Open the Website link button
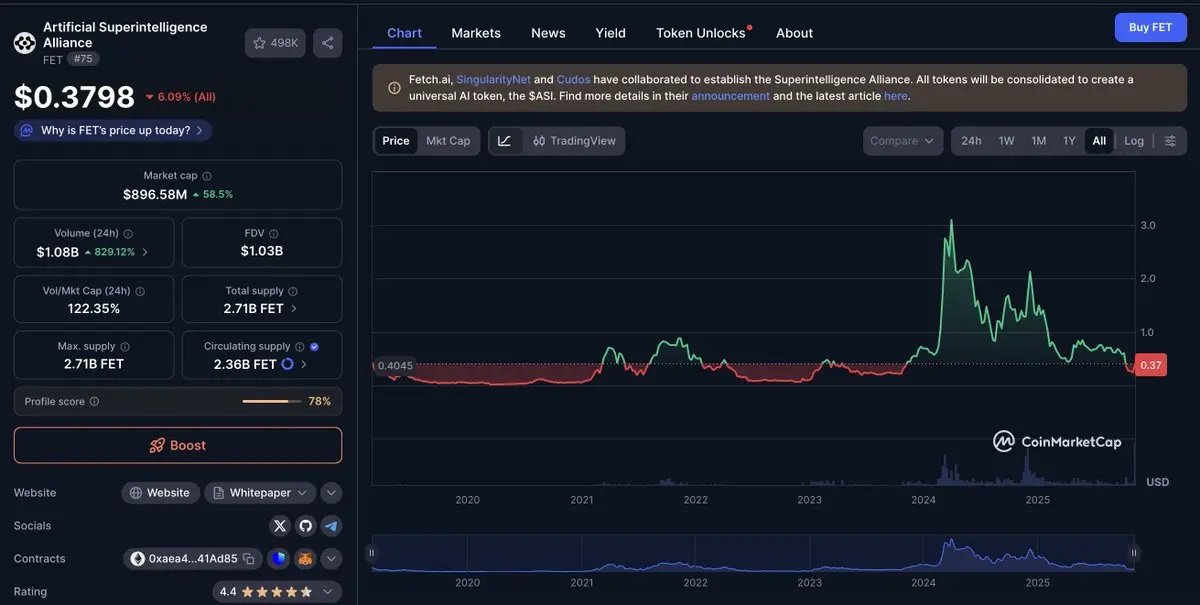Viewport: 1200px width, 605px height. coord(160,493)
